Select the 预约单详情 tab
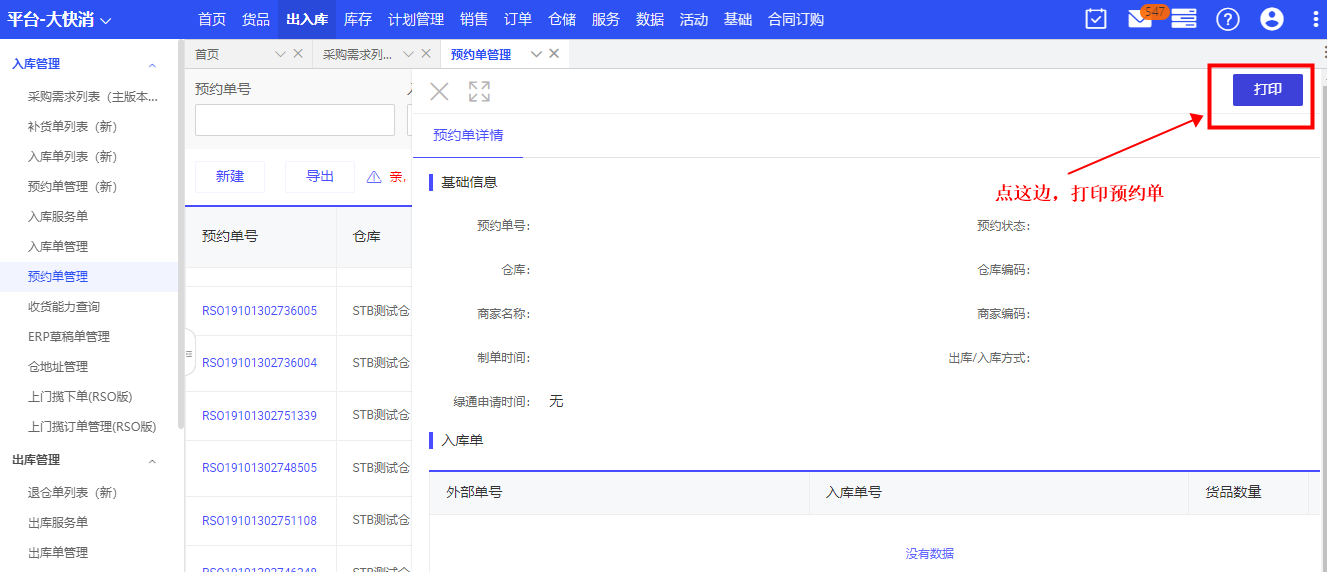The height and width of the screenshot is (572, 1327). 468,136
